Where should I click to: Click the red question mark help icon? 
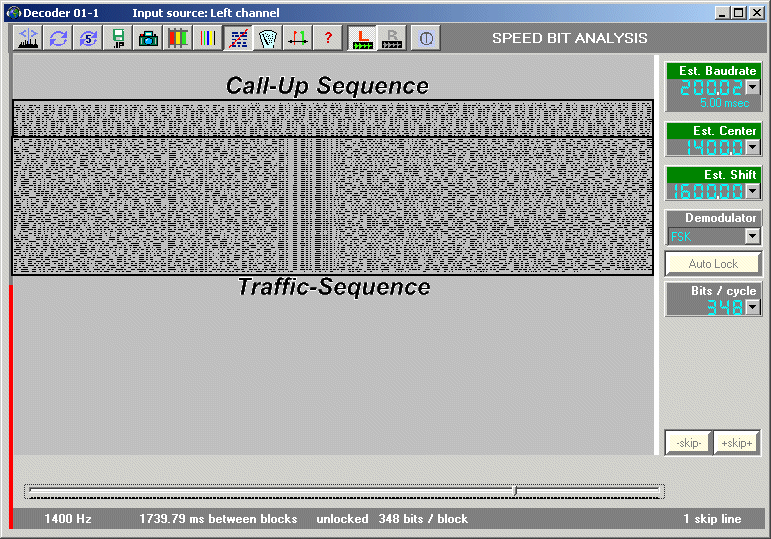327,38
